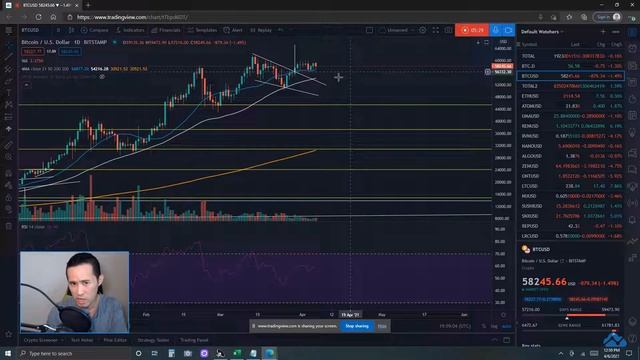Open chart settings gear icon
This screenshot has width=640, height=360.
(x=423, y=30)
